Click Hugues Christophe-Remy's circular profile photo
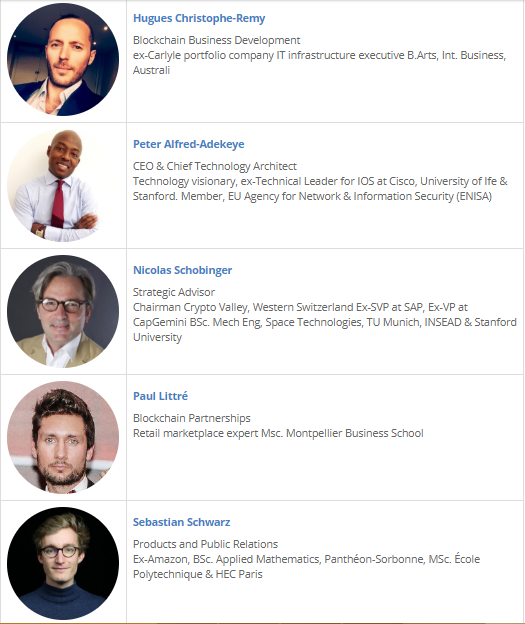Image resolution: width=525 pixels, height=624 pixels. 63,60
